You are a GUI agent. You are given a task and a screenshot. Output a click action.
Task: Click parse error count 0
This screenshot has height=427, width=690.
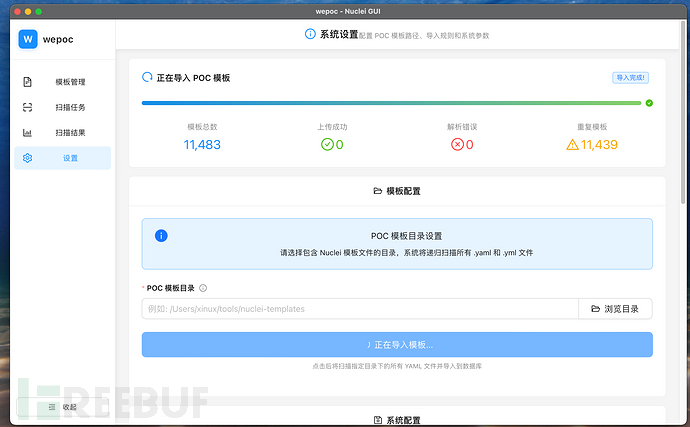(x=470, y=144)
